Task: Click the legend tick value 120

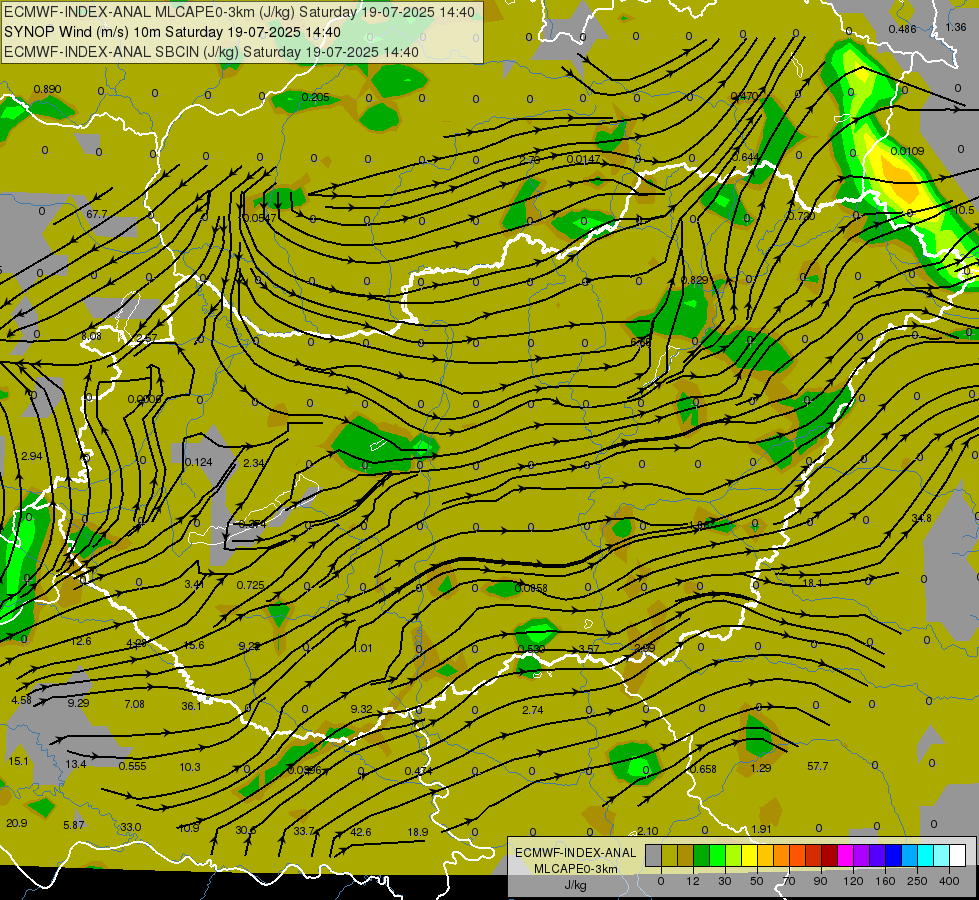Action: coord(853,881)
